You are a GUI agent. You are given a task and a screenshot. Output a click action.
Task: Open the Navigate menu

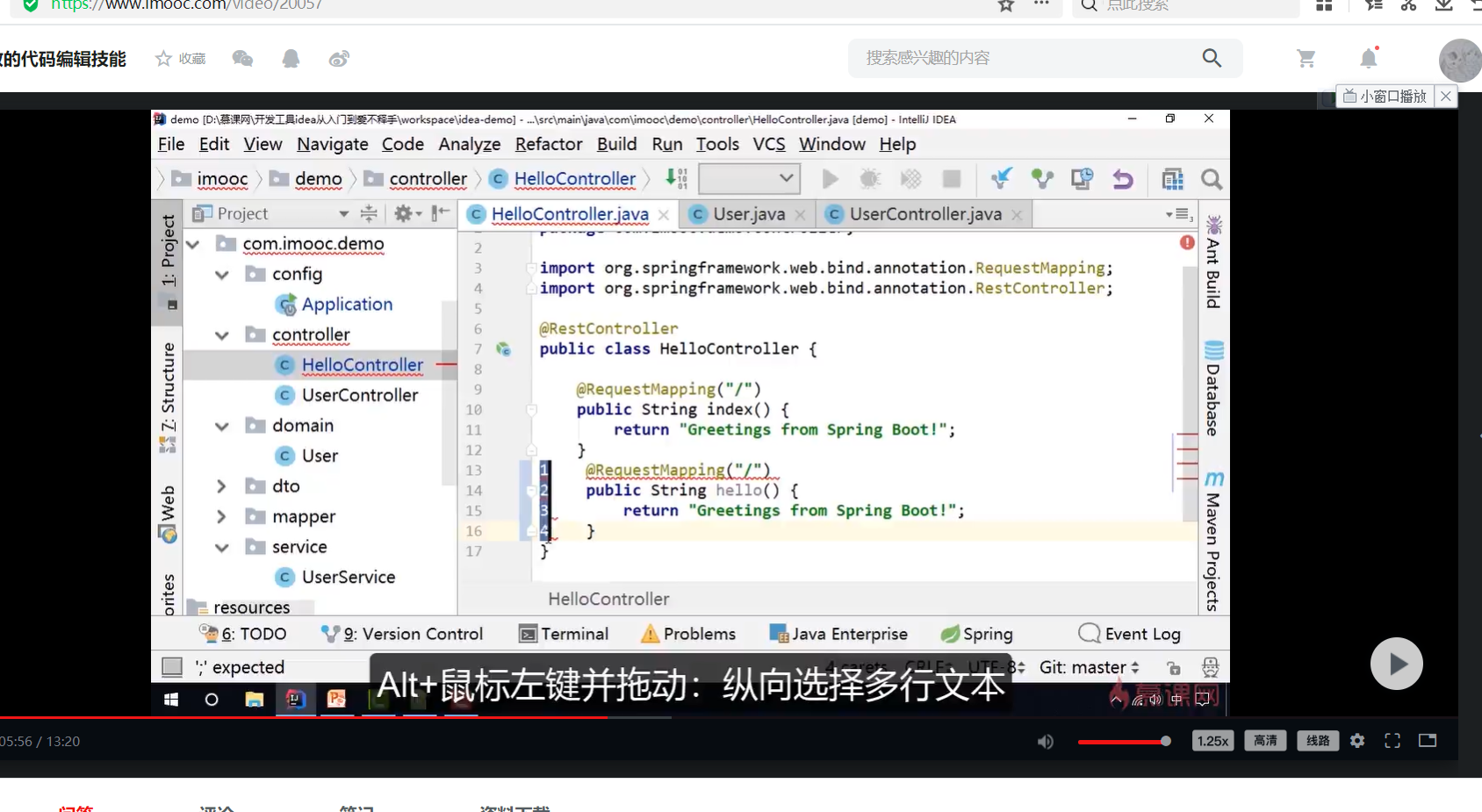pyautogui.click(x=333, y=144)
